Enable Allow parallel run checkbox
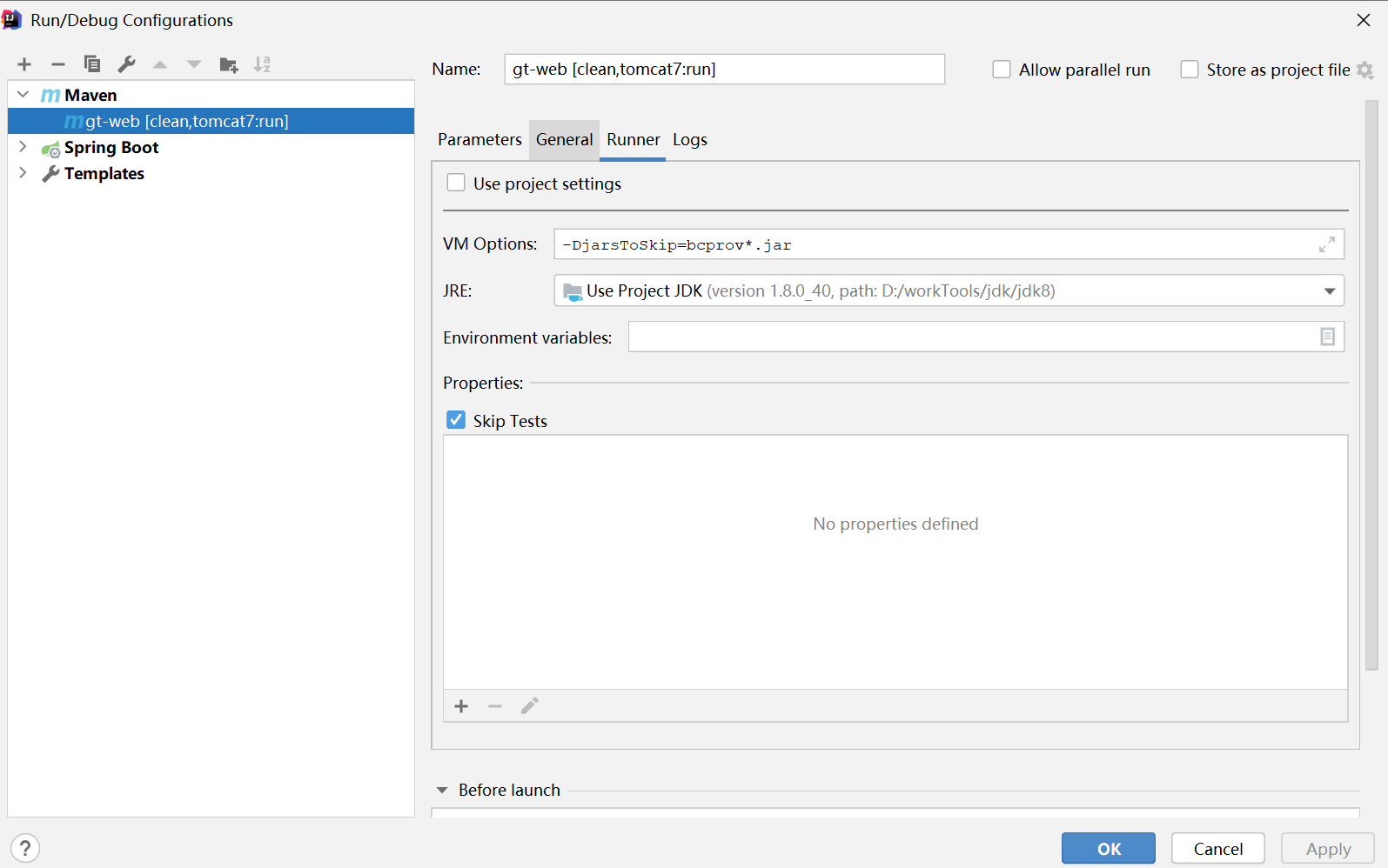This screenshot has height=868, width=1388. [x=1002, y=70]
